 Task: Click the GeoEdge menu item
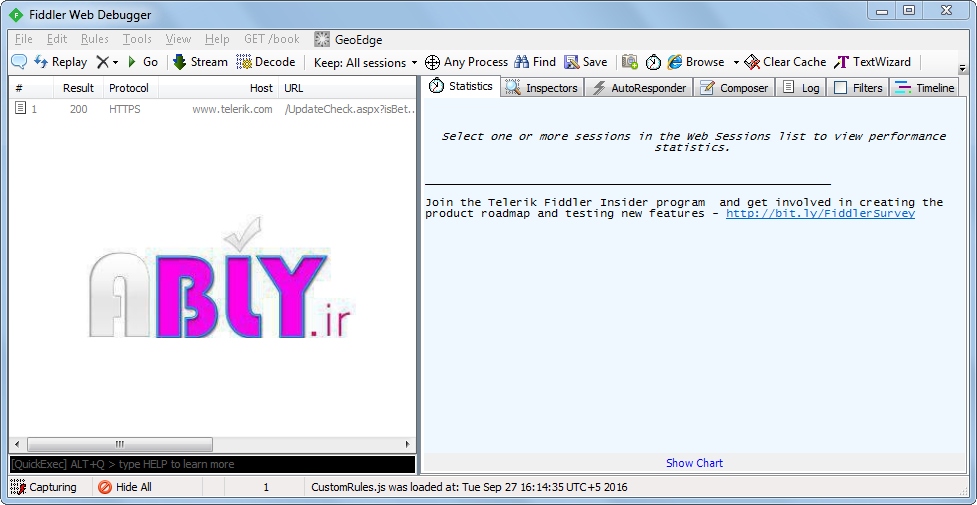(348, 40)
